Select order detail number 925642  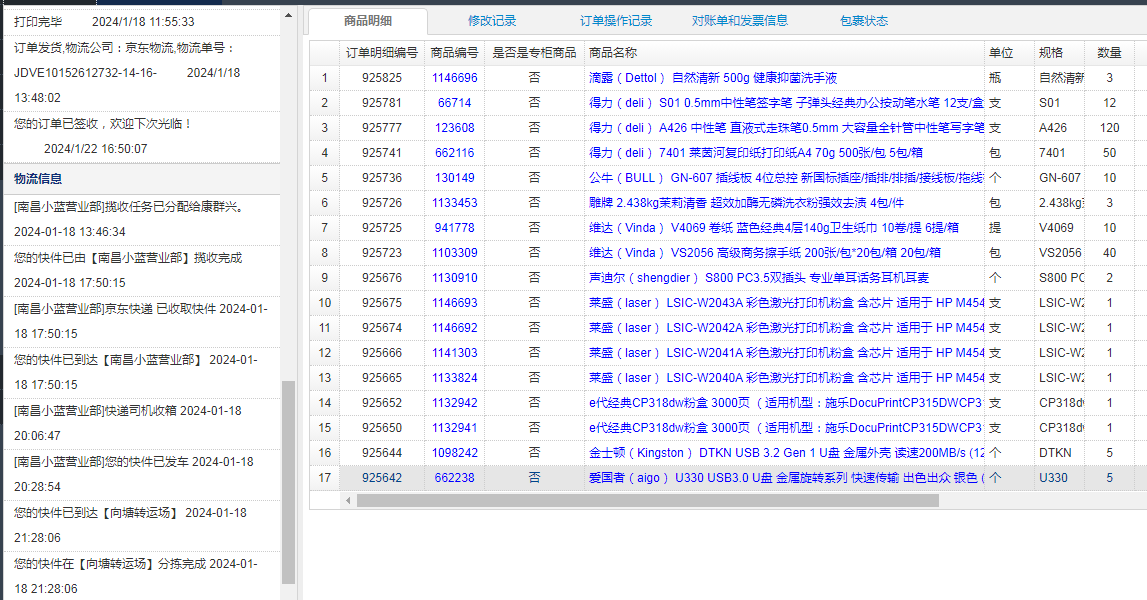tap(382, 478)
